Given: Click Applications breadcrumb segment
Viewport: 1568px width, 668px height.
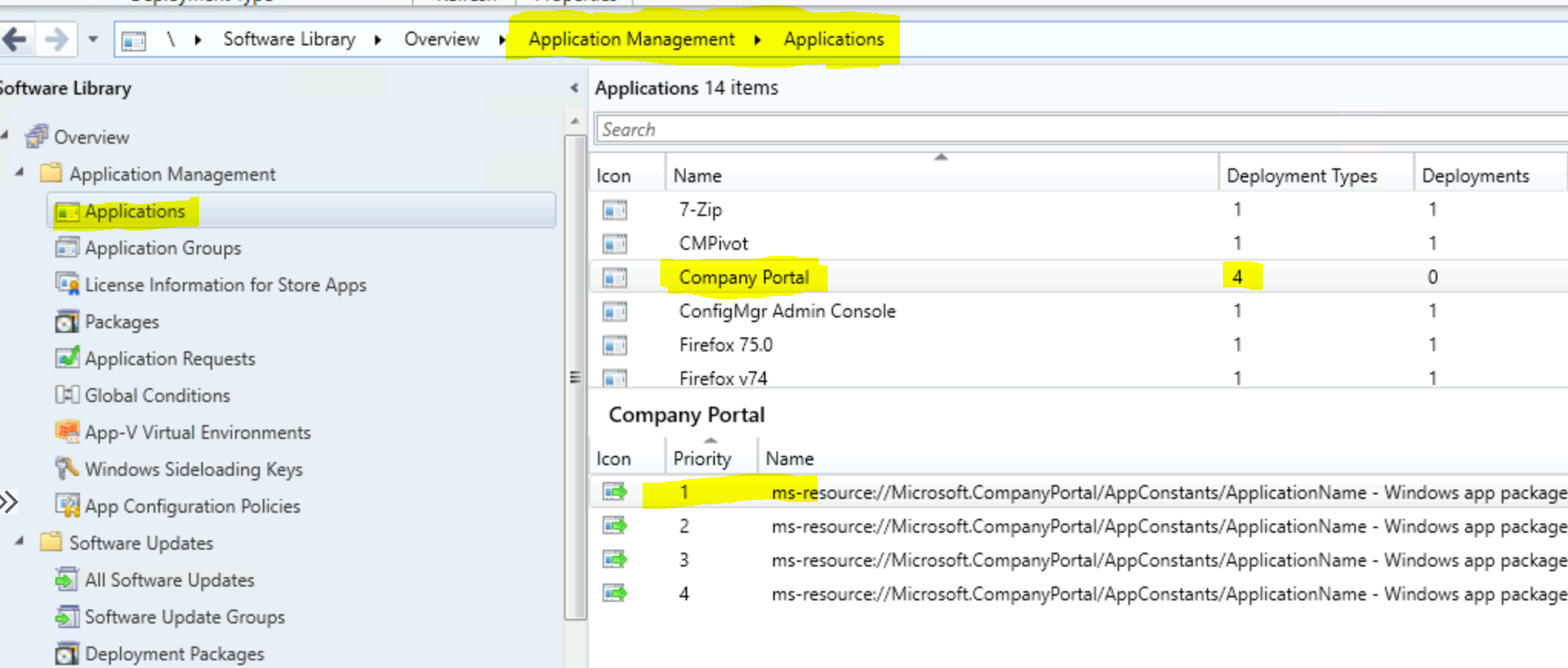Looking at the screenshot, I should (x=834, y=39).
